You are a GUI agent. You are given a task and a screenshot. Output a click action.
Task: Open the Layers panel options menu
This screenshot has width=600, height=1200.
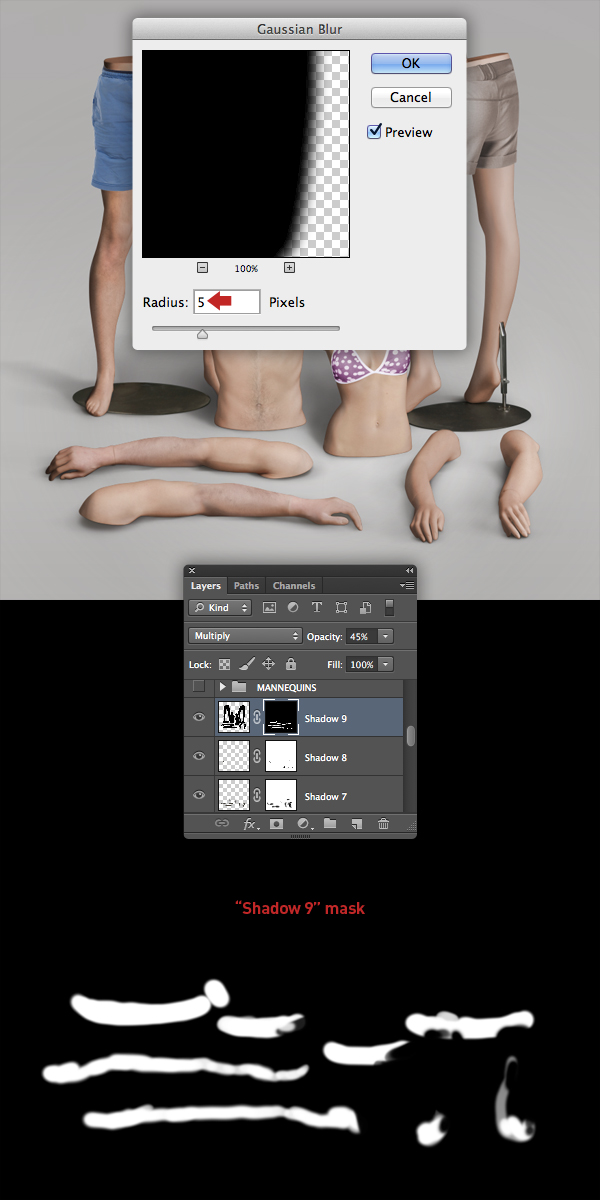click(407, 585)
